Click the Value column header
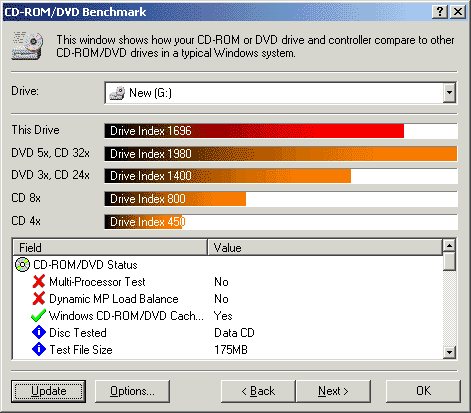The image size is (471, 413). coord(325,247)
